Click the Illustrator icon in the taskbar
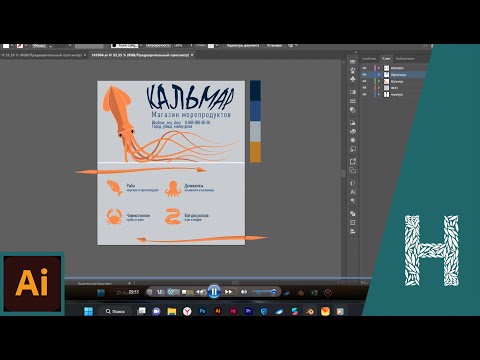This screenshot has height=360, width=480. pos(218,311)
